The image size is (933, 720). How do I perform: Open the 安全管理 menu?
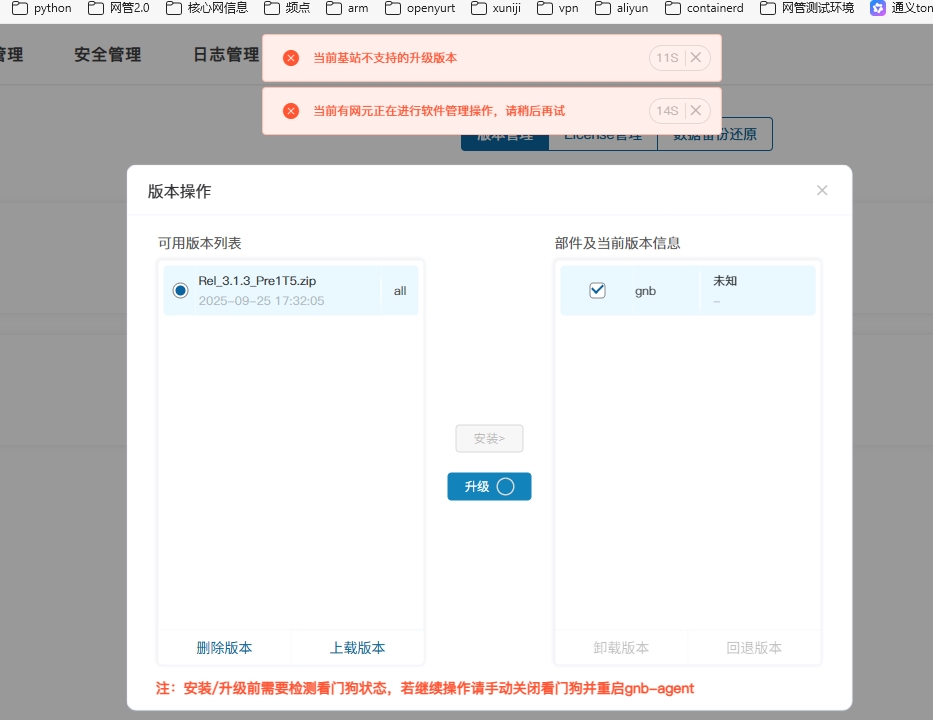click(107, 55)
